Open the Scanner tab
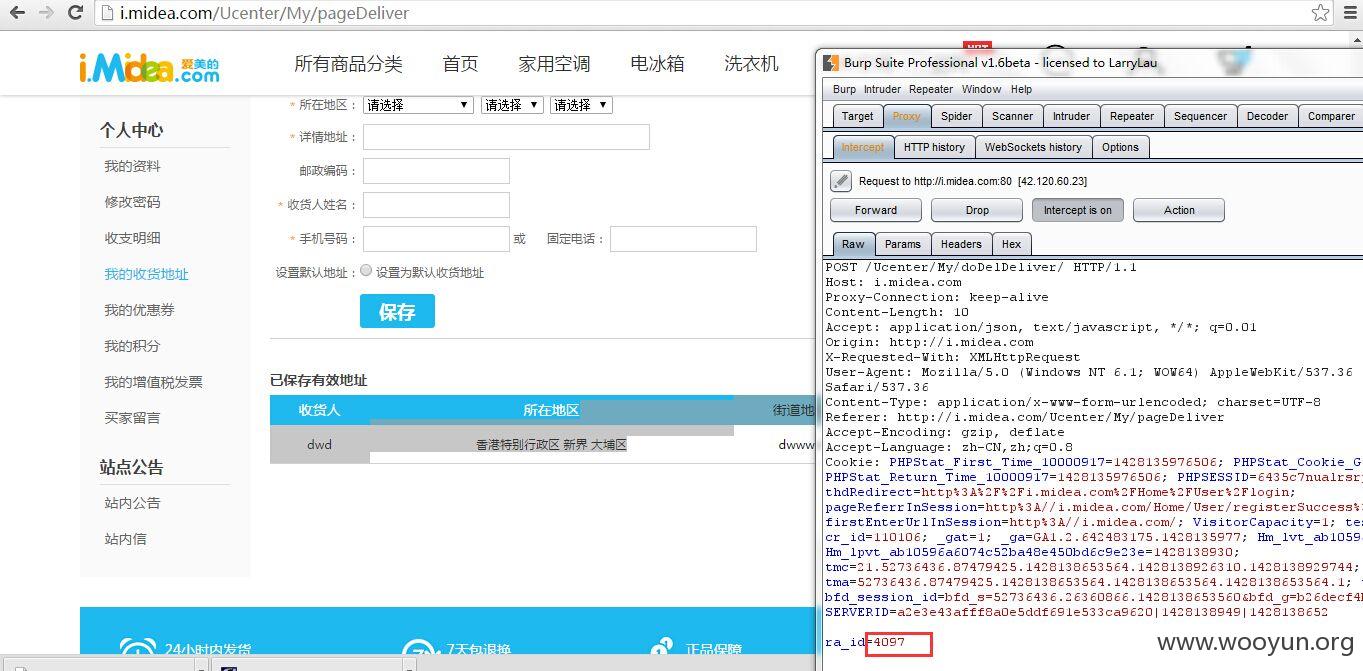The height and width of the screenshot is (671, 1363). (1012, 116)
